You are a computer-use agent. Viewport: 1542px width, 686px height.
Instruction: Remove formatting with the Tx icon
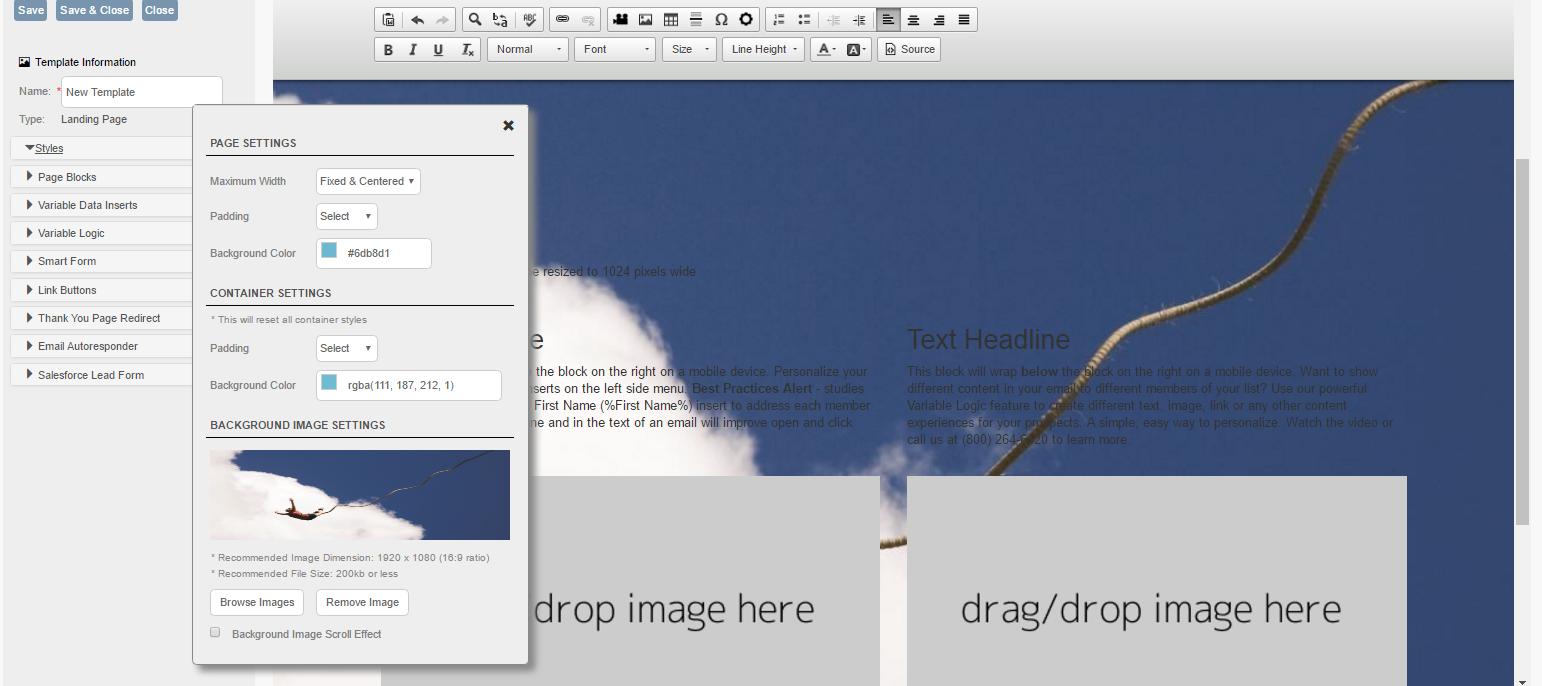coord(467,49)
